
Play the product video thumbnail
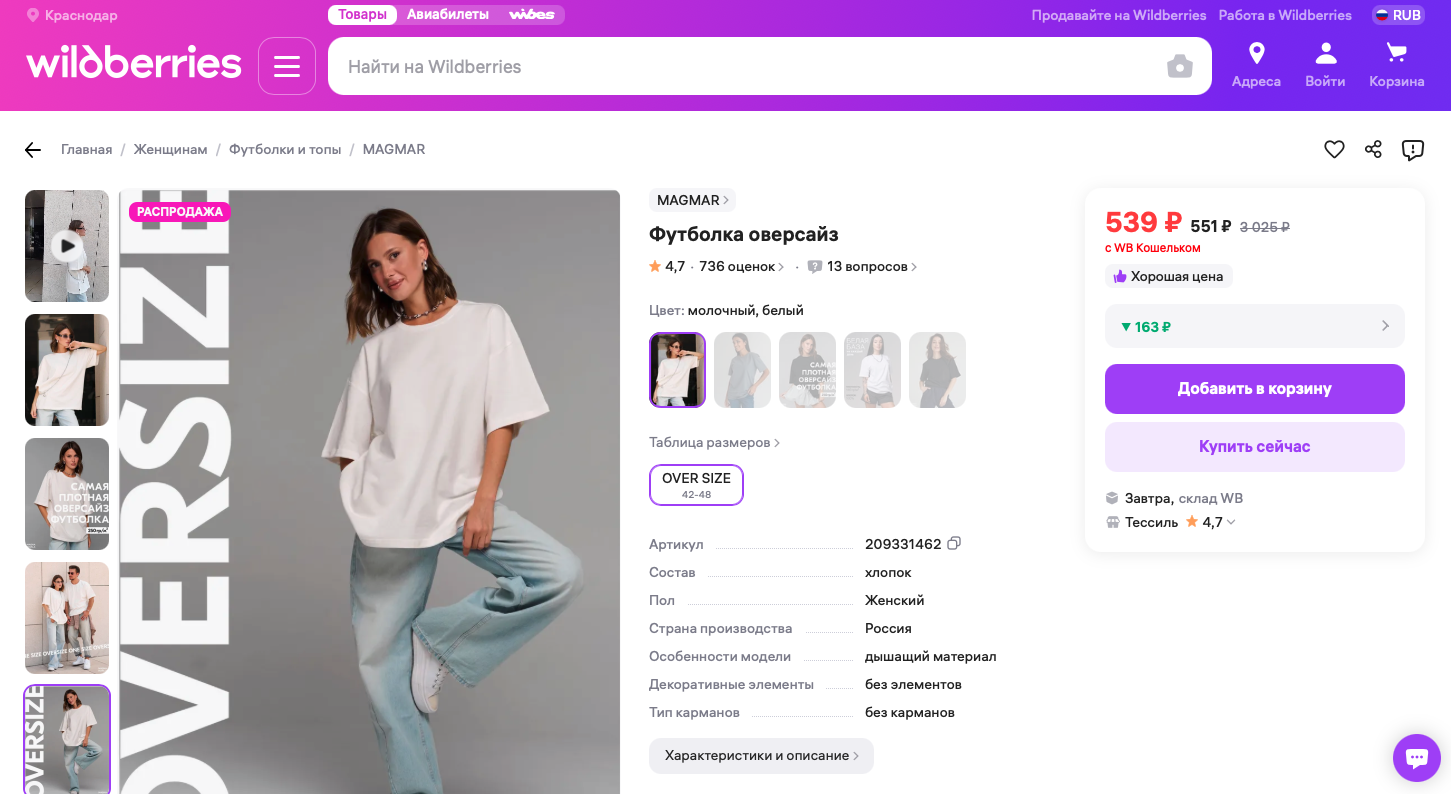(x=67, y=246)
